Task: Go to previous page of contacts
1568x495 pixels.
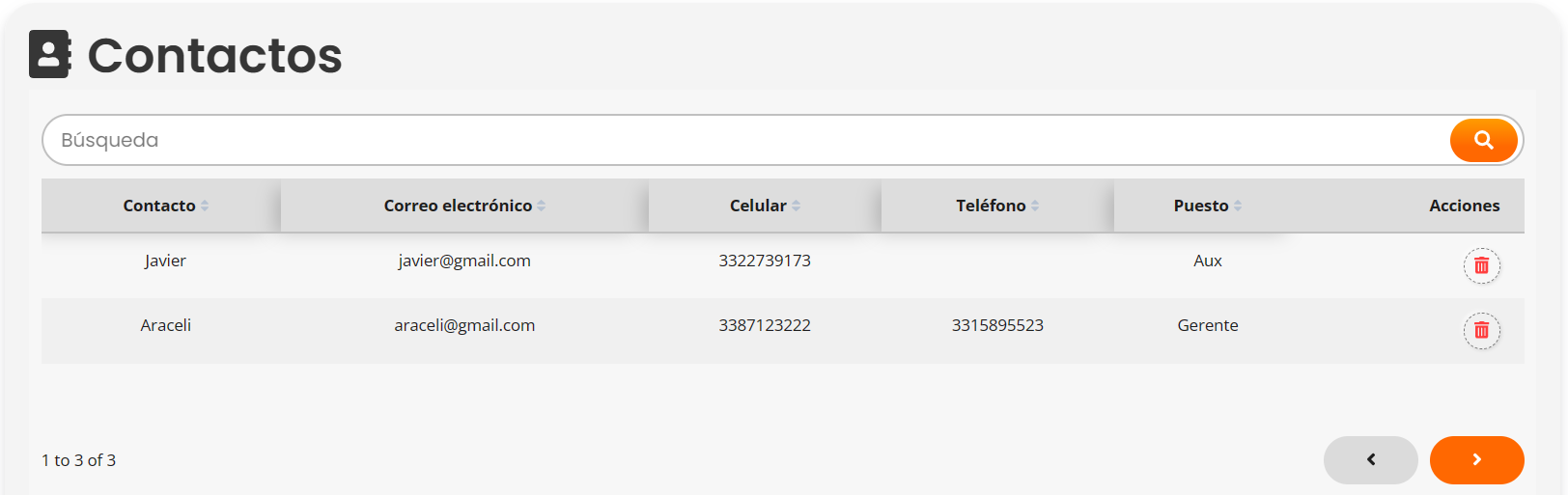Action: (1370, 460)
